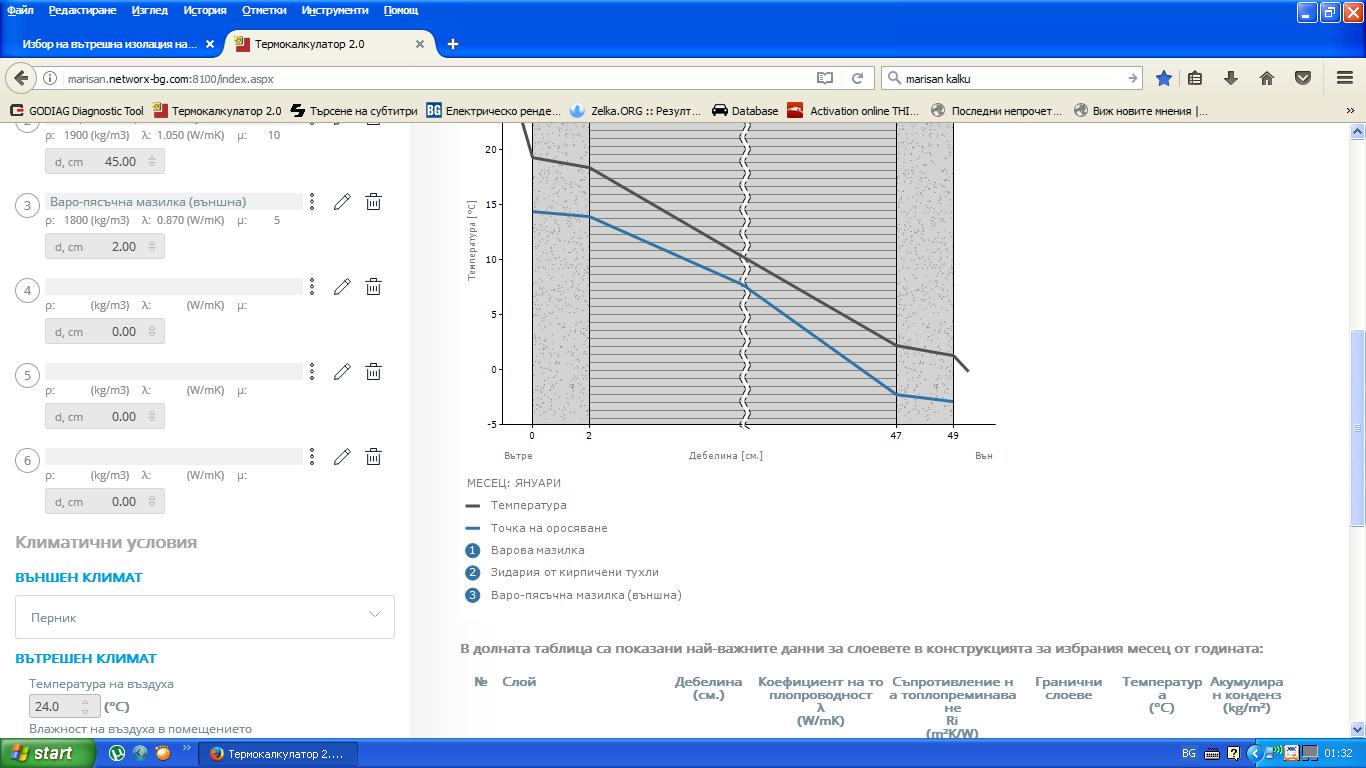Click the pencil edit icon for layer 3
The height and width of the screenshot is (768, 1366).
[x=342, y=202]
